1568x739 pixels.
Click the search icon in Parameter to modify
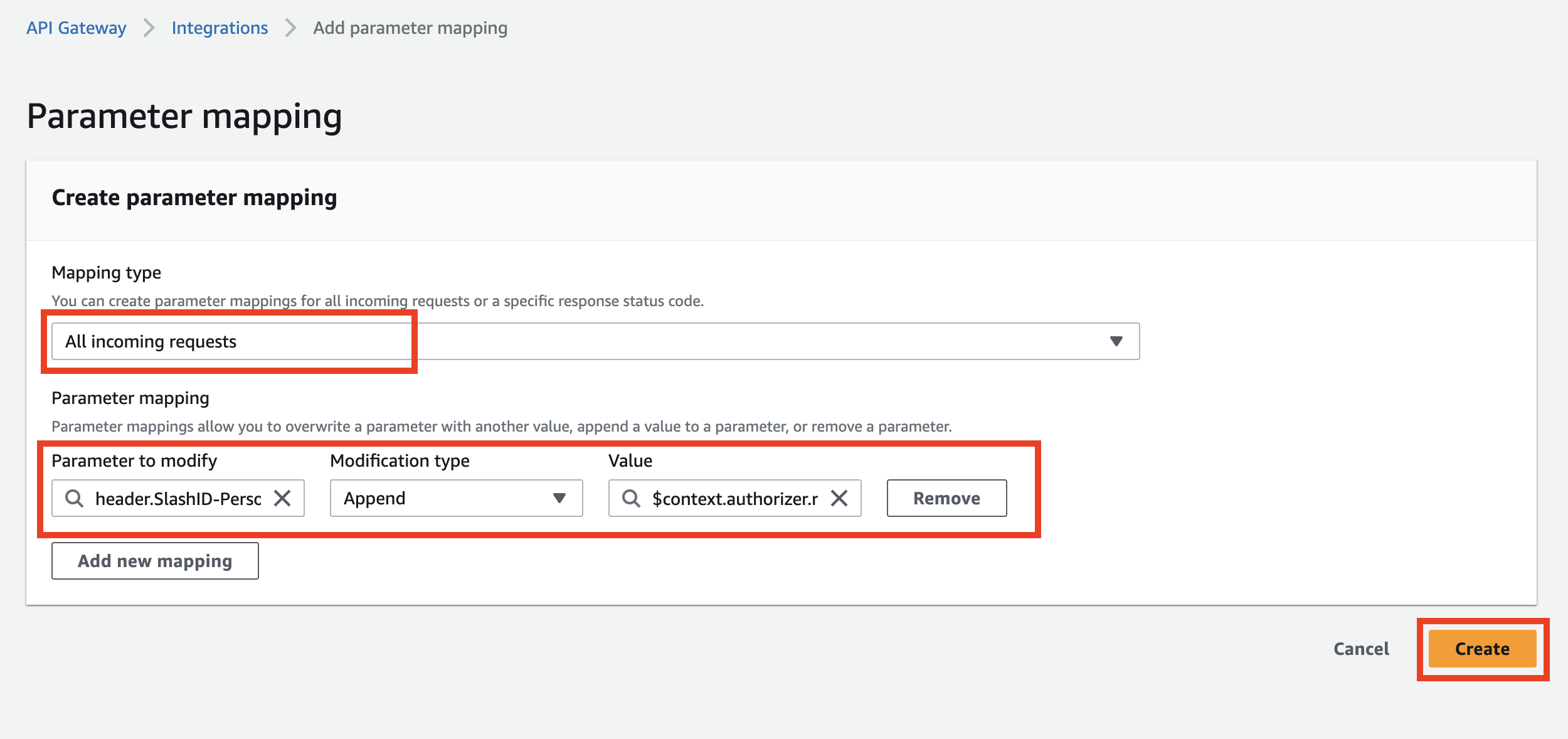pos(75,498)
